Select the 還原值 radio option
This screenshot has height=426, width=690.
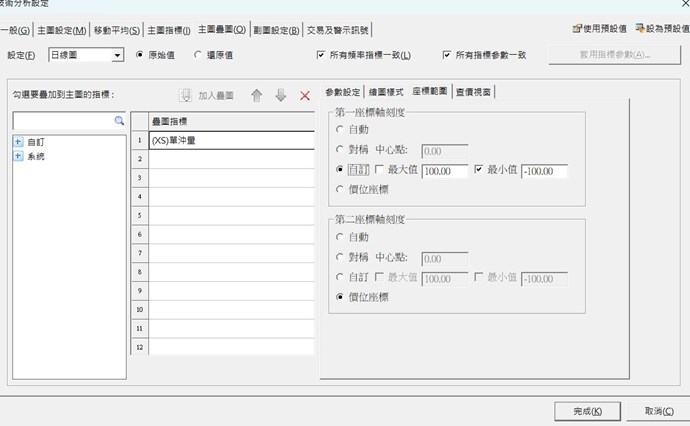tap(199, 56)
